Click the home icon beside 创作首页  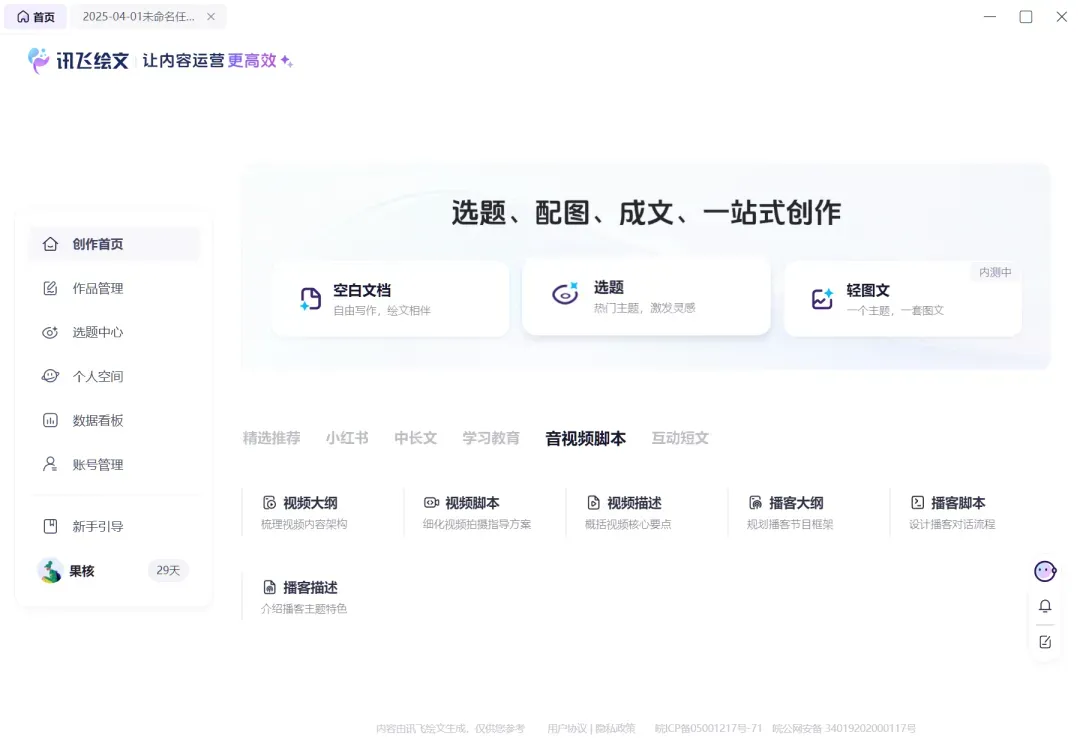pos(50,244)
